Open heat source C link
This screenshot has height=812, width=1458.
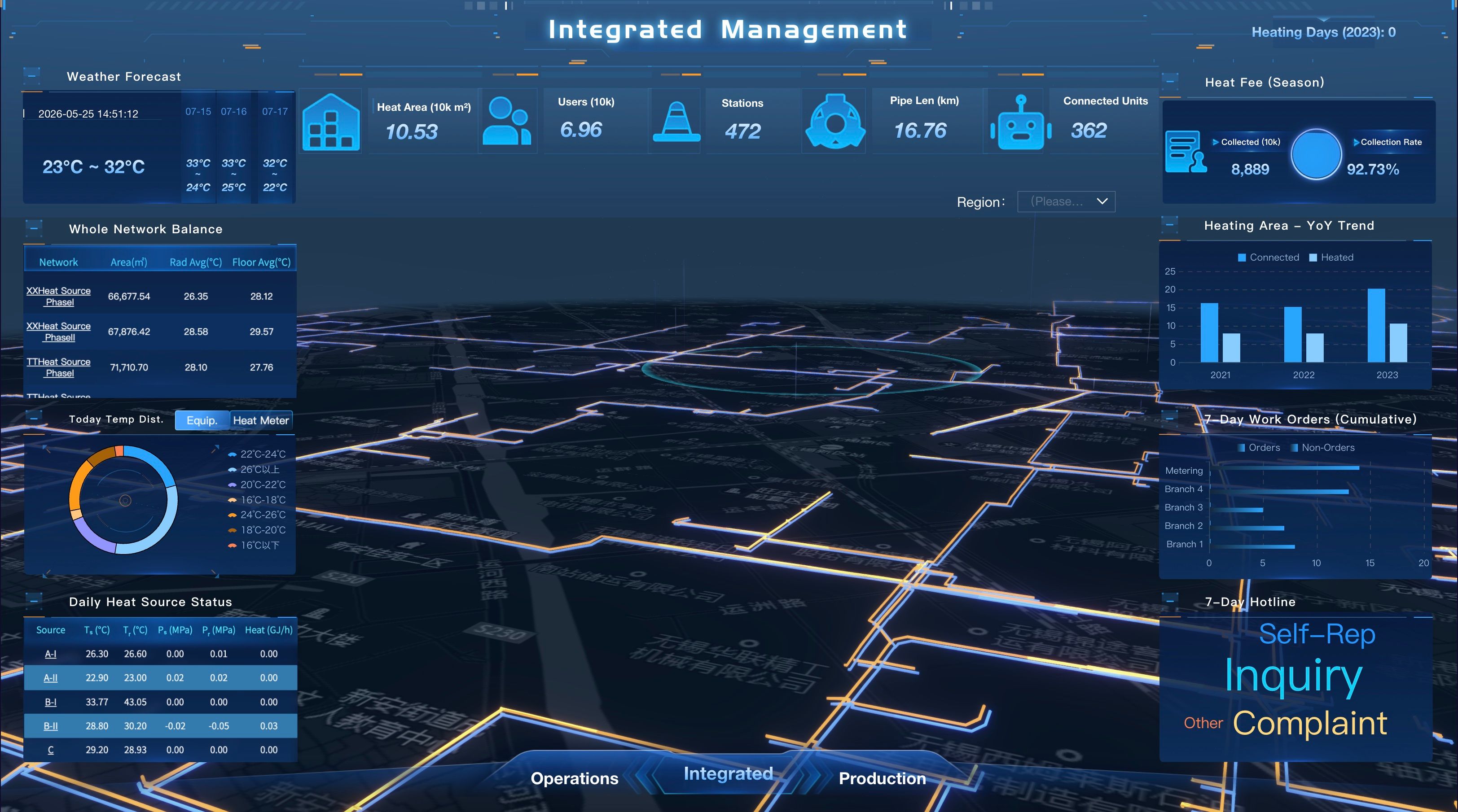[x=50, y=750]
